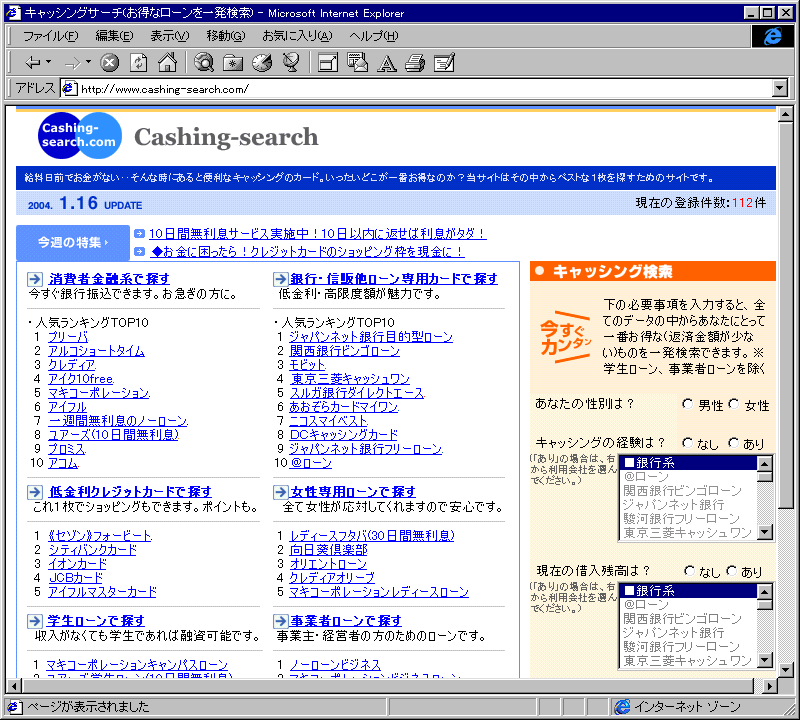Open the お気に入り menu
This screenshot has width=800, height=720.
click(297, 36)
